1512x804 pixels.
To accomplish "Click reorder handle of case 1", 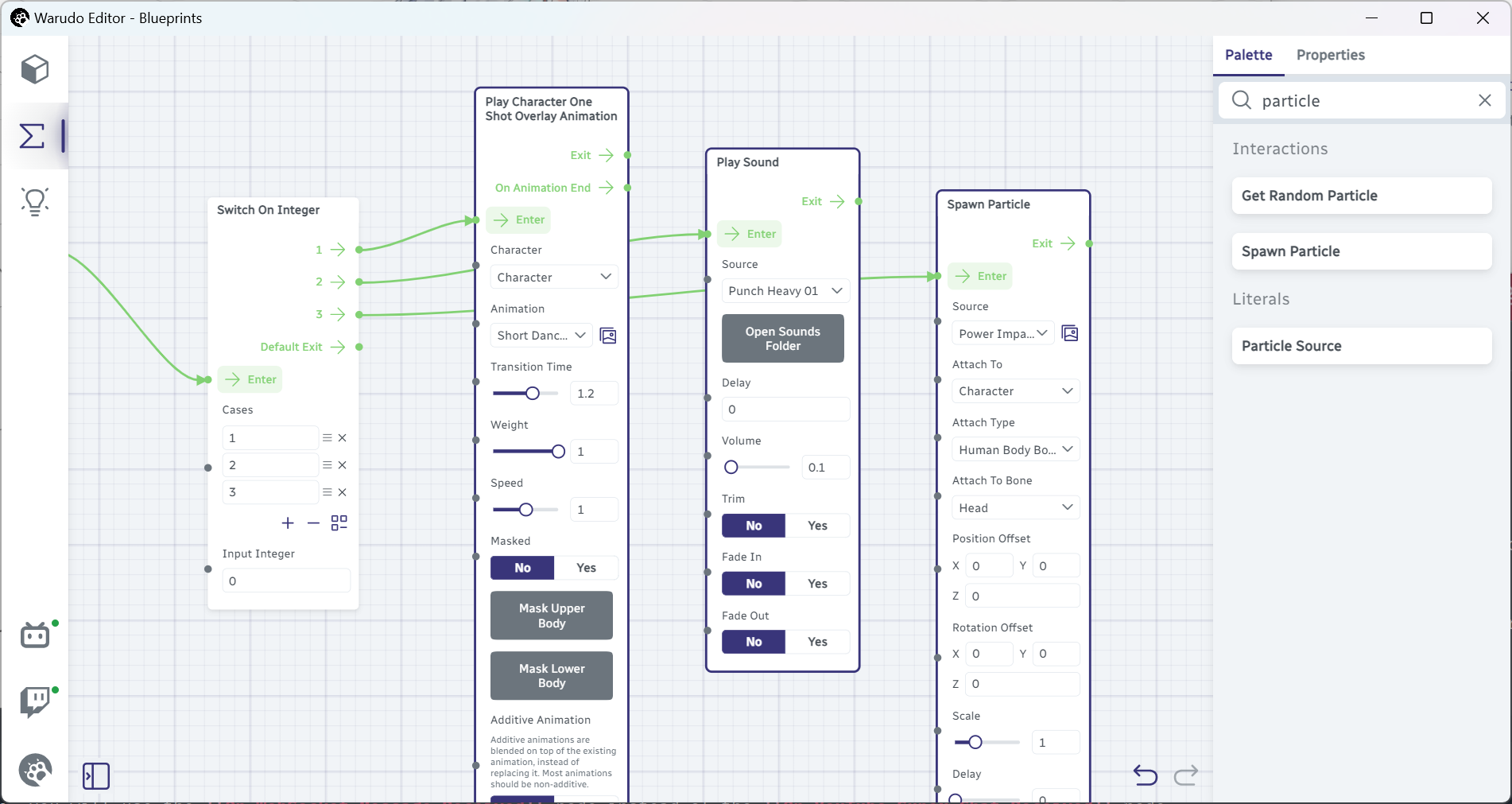I will click(328, 438).
